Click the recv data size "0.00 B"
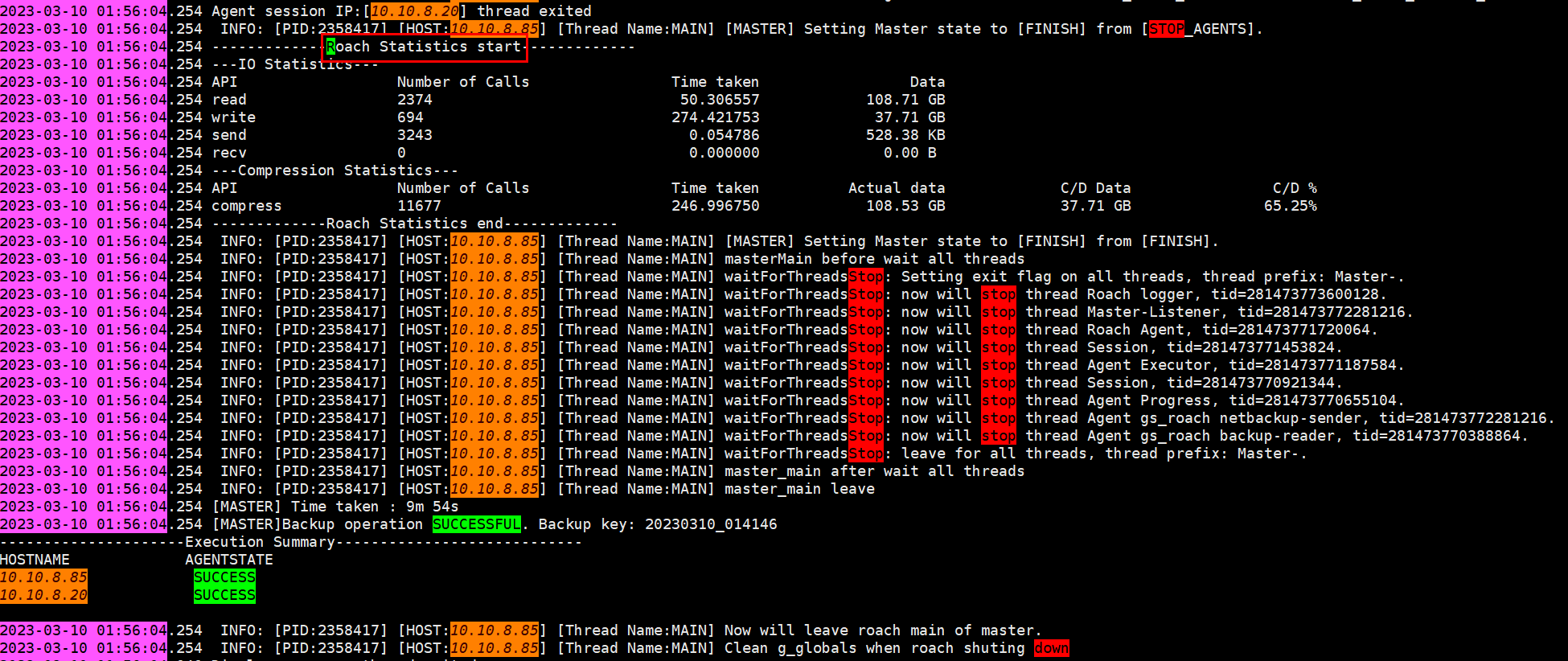The image size is (1568, 661). click(910, 153)
